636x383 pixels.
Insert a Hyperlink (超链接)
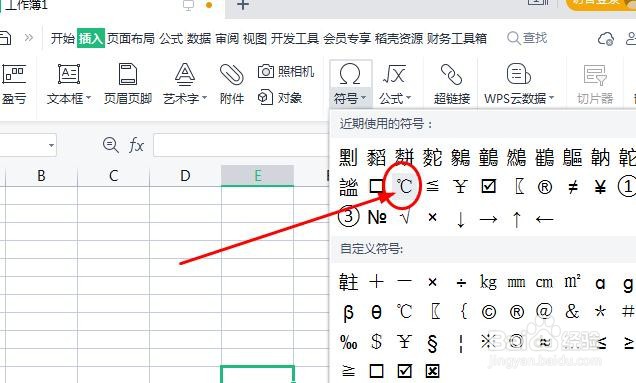pos(451,84)
